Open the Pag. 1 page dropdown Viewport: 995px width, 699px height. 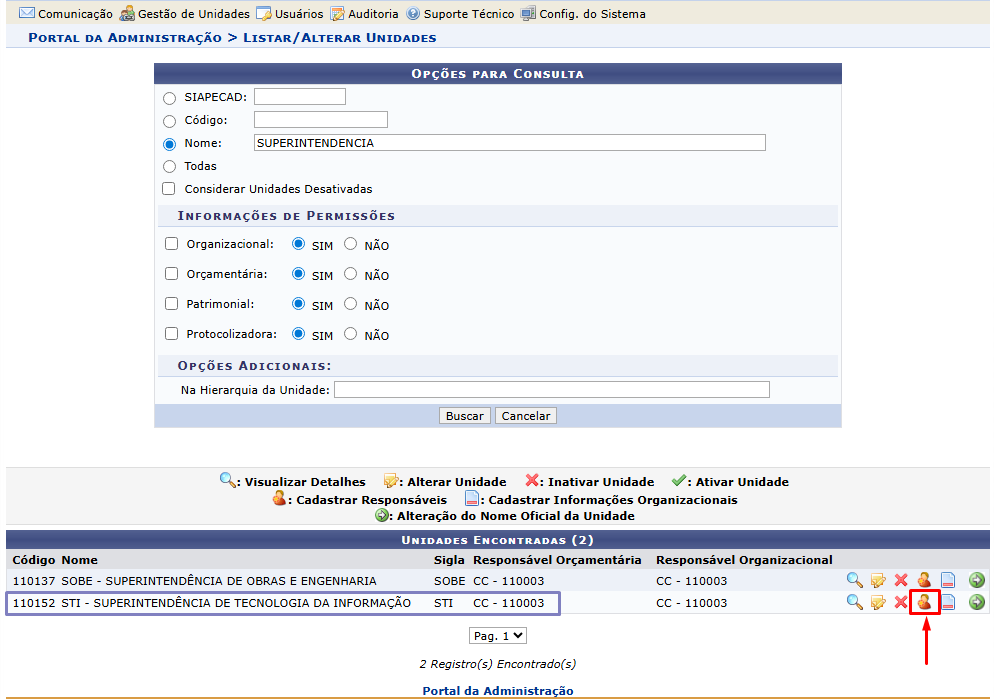[x=498, y=635]
